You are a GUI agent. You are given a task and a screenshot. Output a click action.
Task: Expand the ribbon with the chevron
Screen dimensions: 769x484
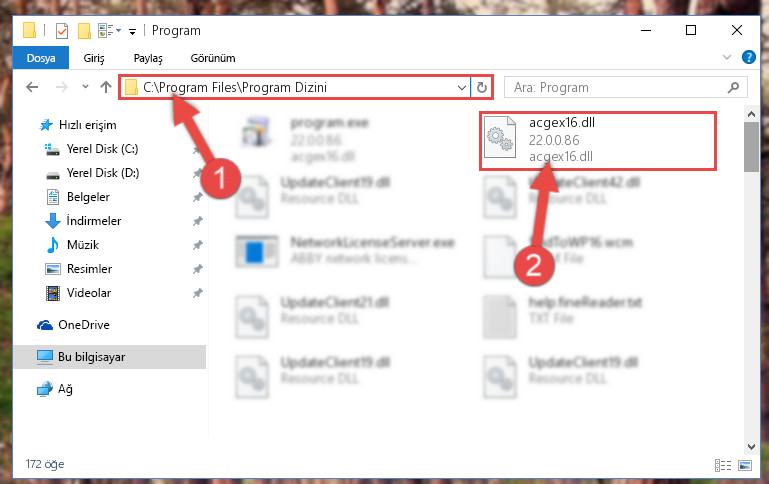(x=727, y=57)
